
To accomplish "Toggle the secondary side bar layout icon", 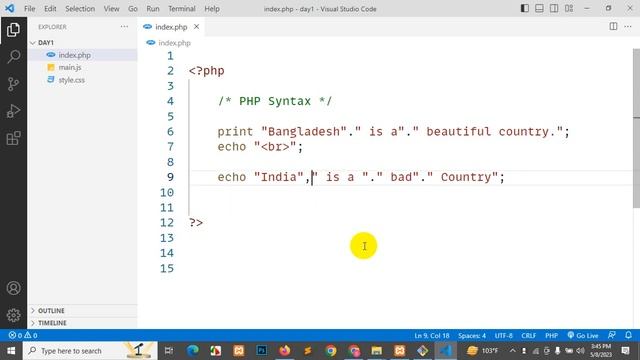I will tap(554, 8).
